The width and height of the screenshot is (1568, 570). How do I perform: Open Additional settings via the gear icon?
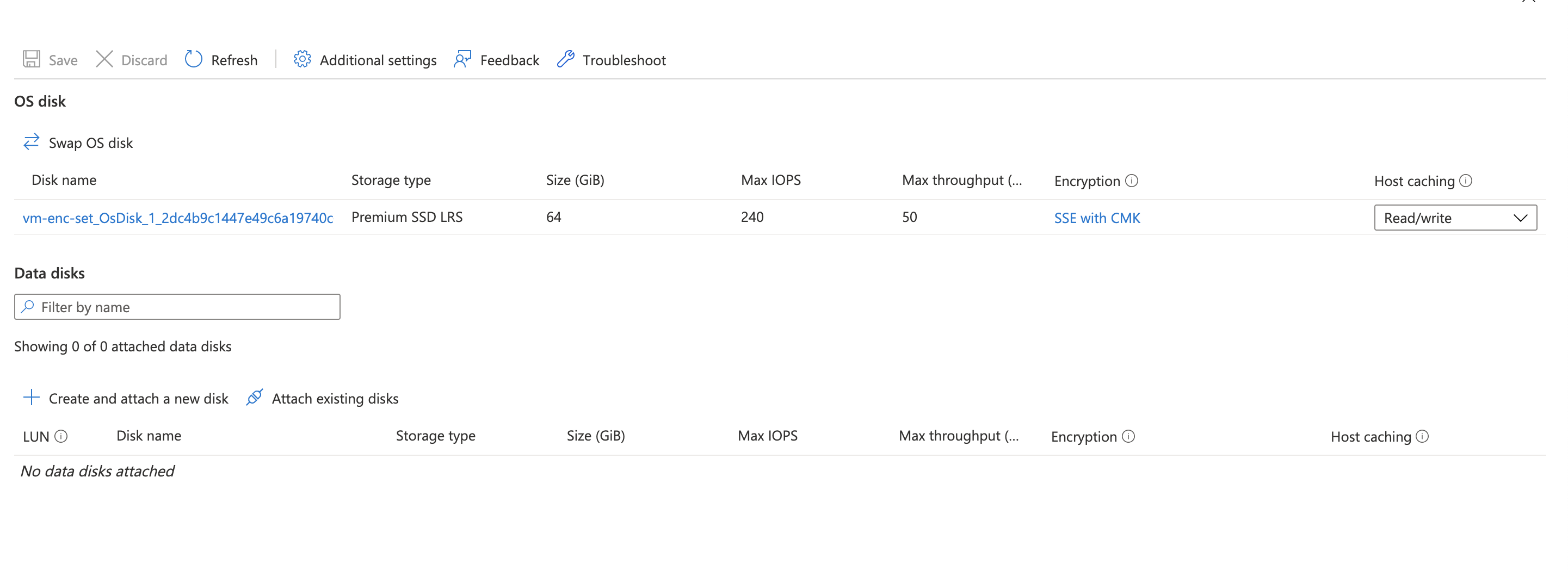coord(301,60)
